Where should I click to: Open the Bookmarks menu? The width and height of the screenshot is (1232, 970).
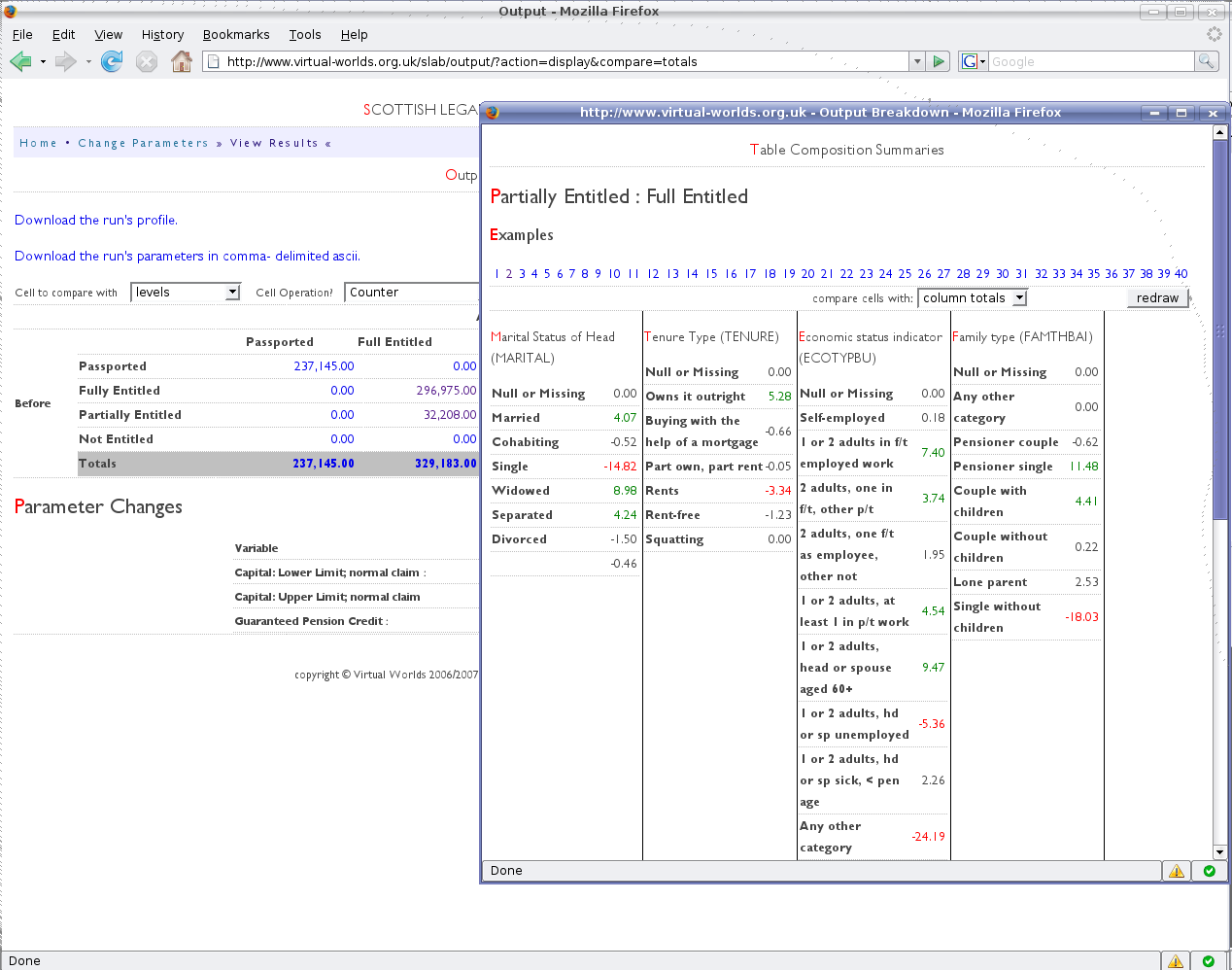click(236, 34)
